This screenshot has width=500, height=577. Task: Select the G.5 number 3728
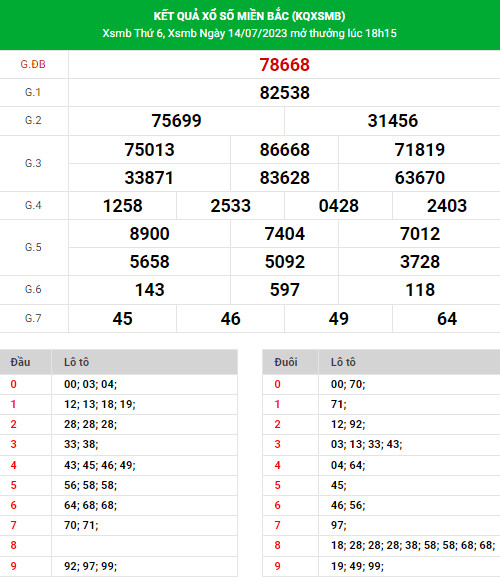420,262
